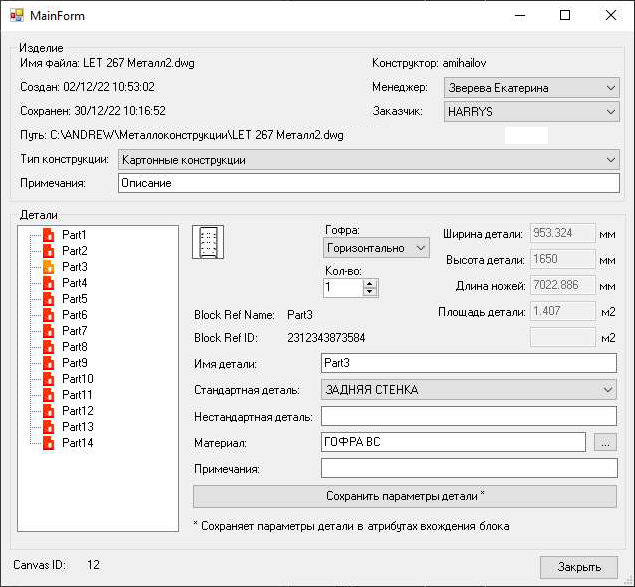This screenshot has width=635, height=587.
Task: Increase Кол-во with the up arrow
Action: click(370, 283)
